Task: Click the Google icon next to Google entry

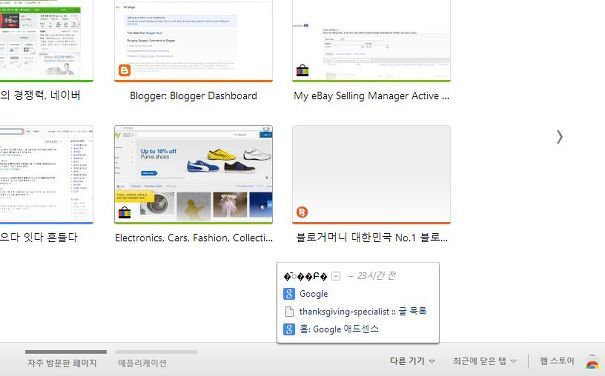Action: pos(289,294)
